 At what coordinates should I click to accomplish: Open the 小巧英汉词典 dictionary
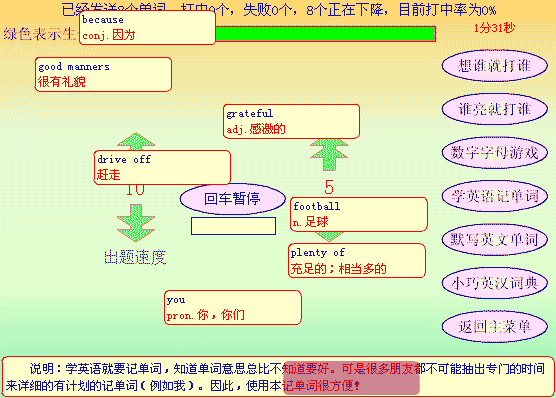click(495, 283)
